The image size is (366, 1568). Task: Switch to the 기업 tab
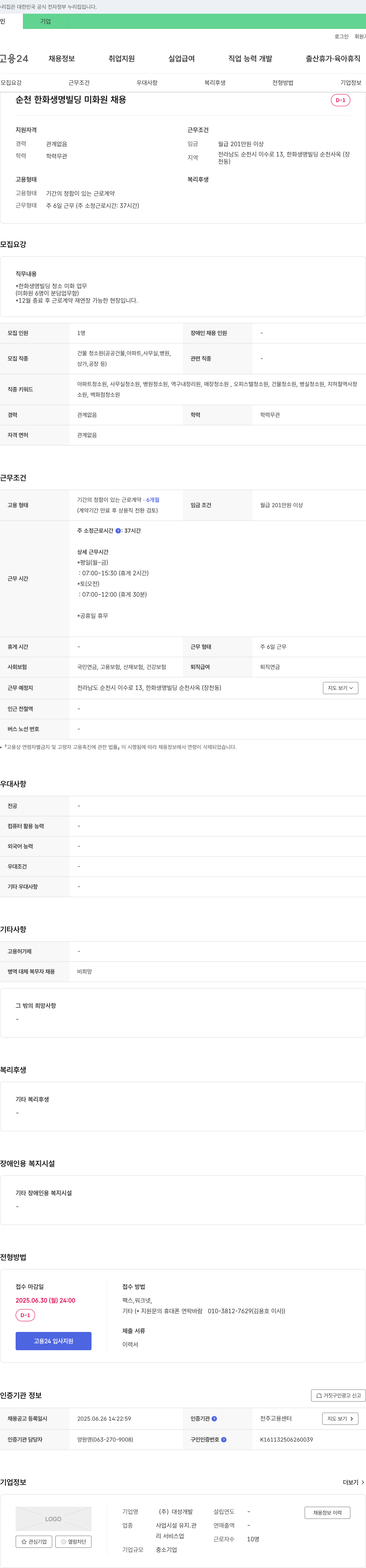[46, 21]
